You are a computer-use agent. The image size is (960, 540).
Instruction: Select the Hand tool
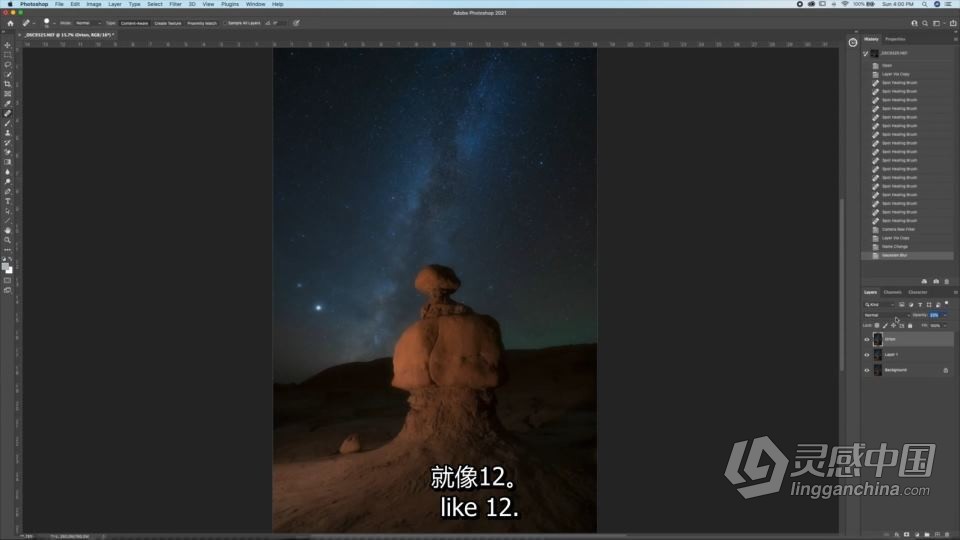(x=7, y=230)
